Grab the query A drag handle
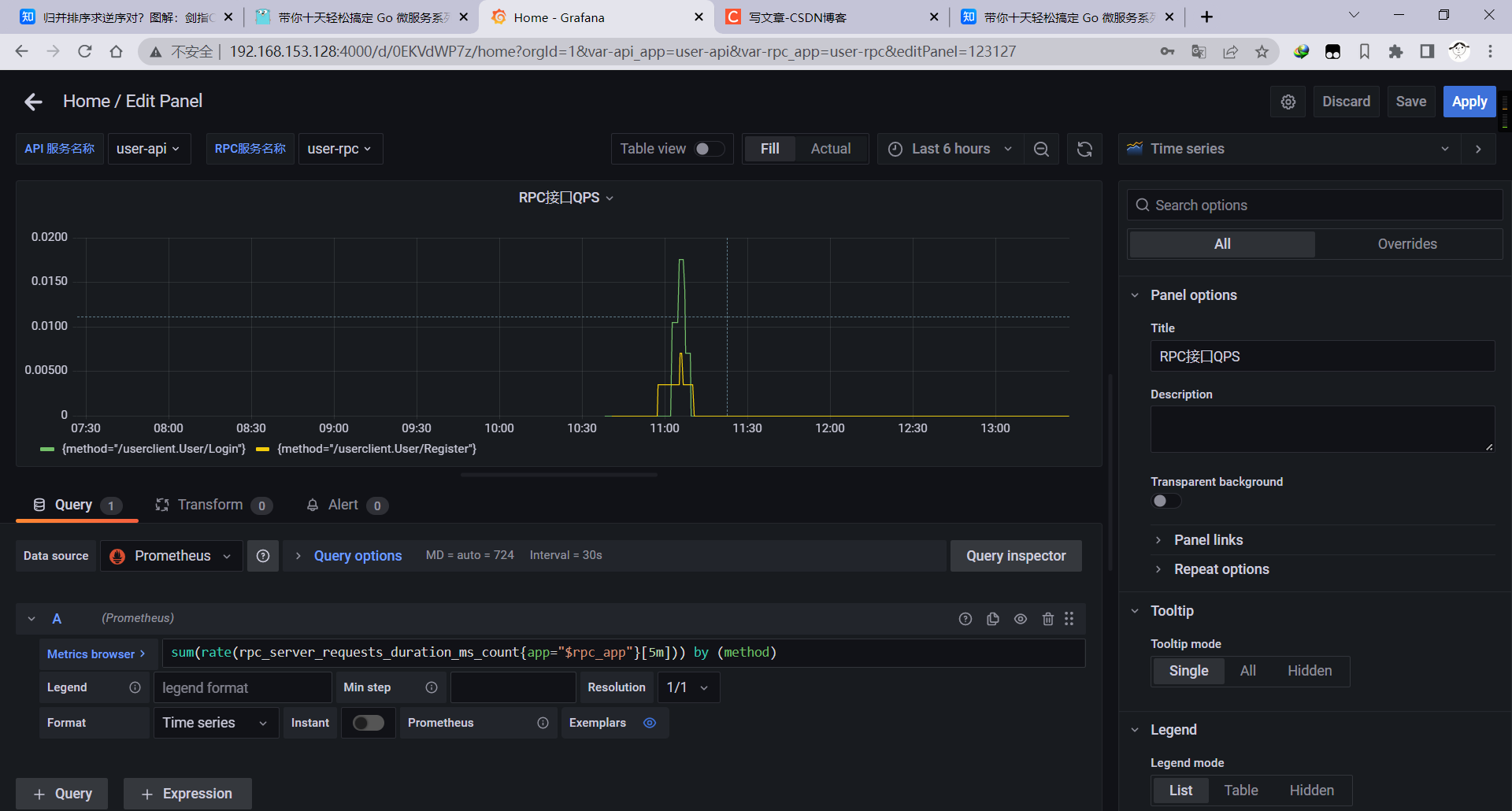The image size is (1512, 811). tap(1069, 619)
